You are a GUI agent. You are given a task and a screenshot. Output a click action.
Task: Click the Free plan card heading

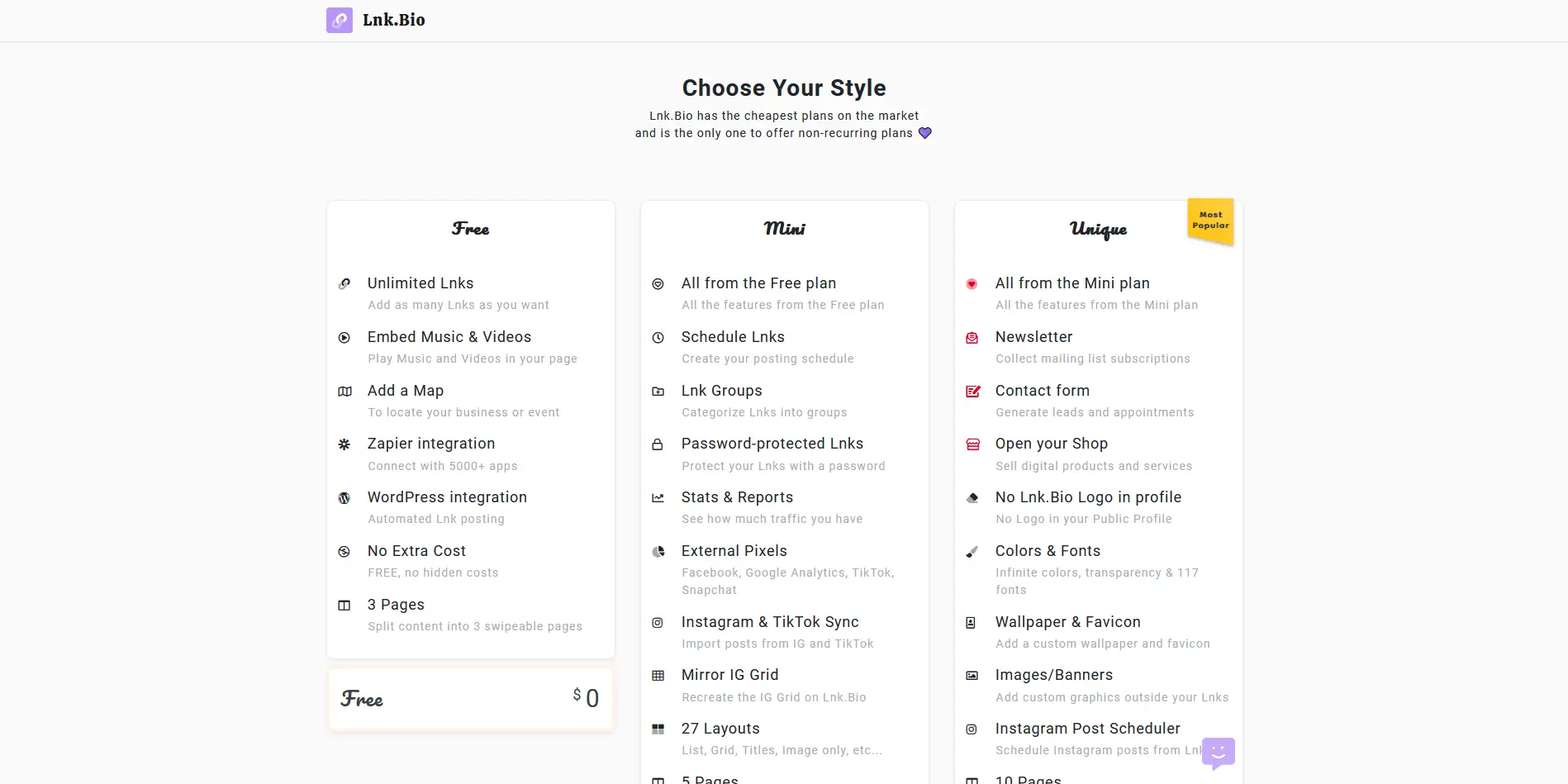471,229
